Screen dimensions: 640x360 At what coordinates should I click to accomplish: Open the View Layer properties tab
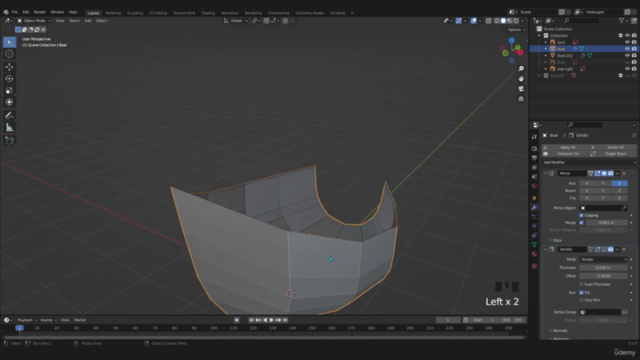[x=534, y=167]
